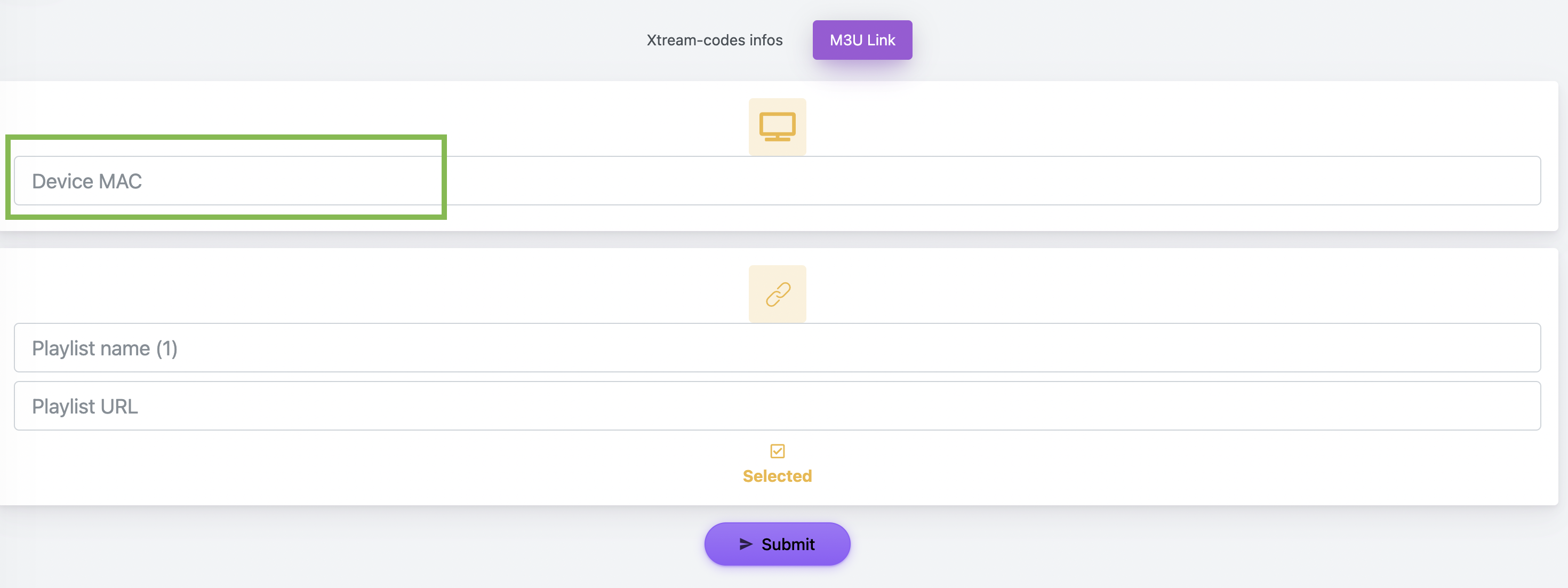This screenshot has width=1568, height=588.
Task: Click the paper plane send icon
Action: pyautogui.click(x=746, y=544)
